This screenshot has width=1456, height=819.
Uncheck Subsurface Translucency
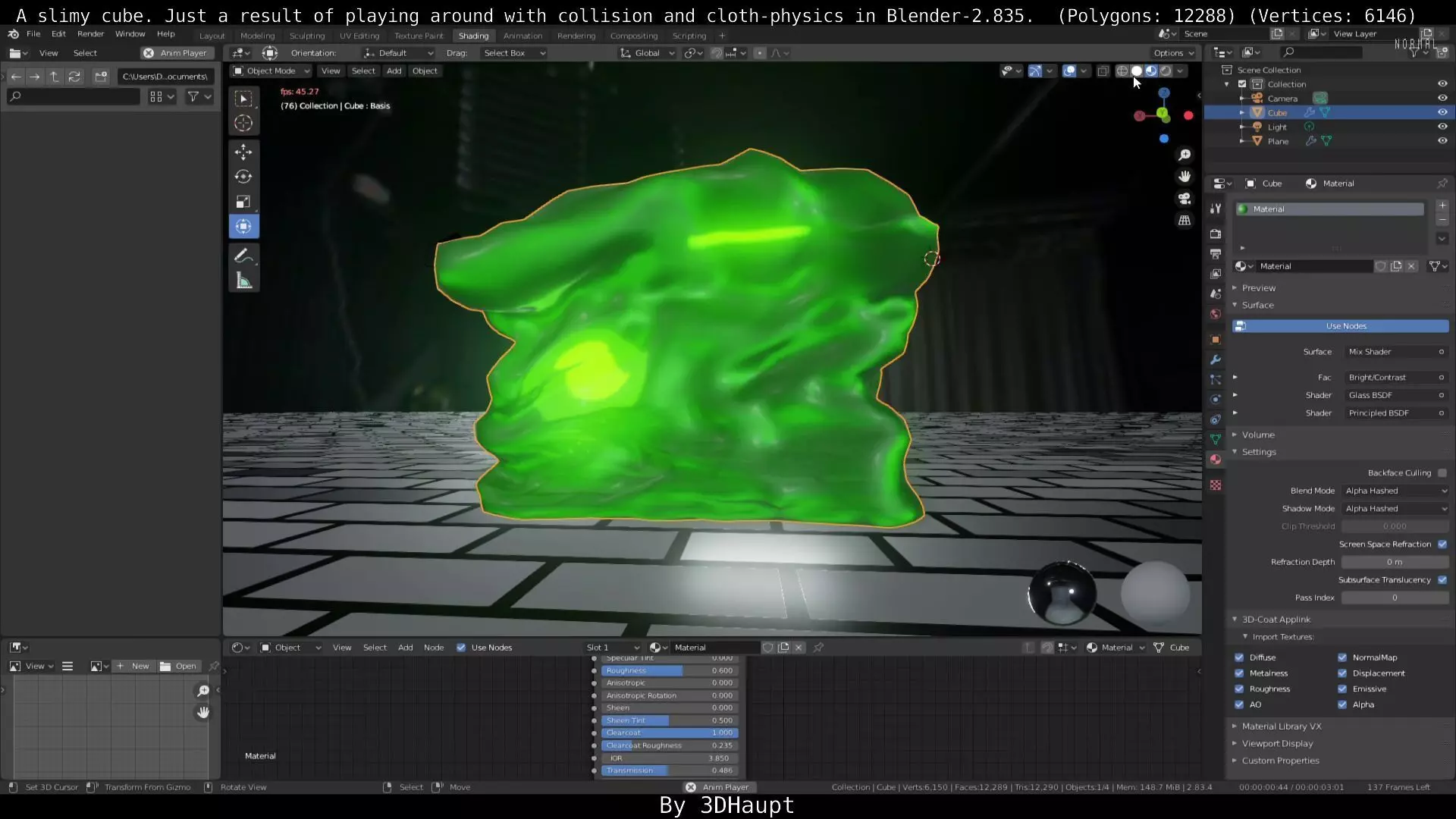click(1442, 579)
